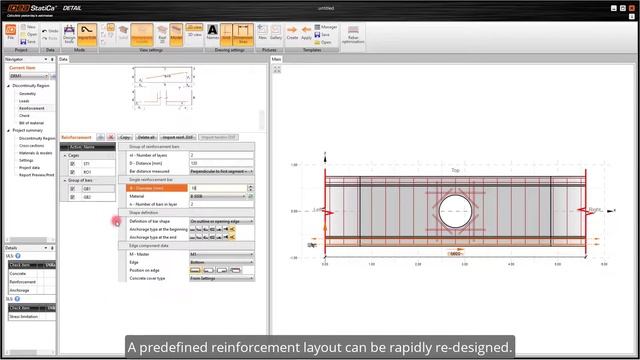The width and height of the screenshot is (640, 360).
Task: Increase the diameter with the stepper arrow
Action: [x=251, y=187]
